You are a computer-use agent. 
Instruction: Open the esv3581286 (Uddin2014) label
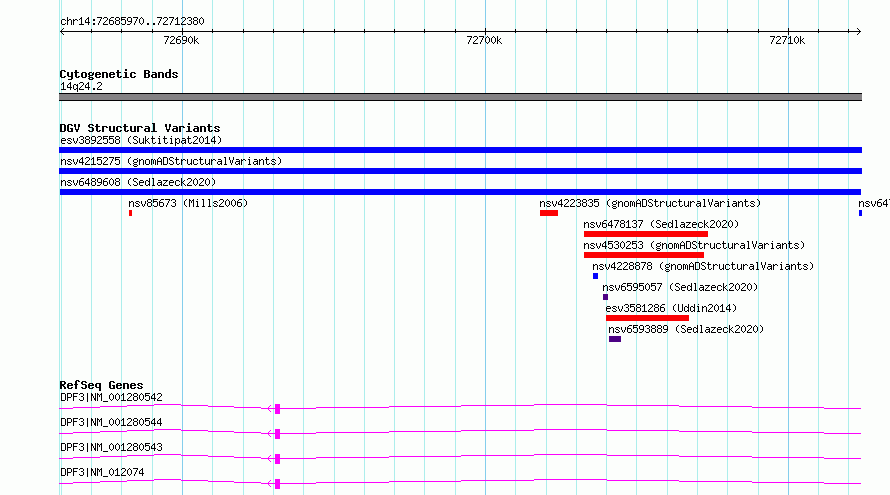point(671,308)
